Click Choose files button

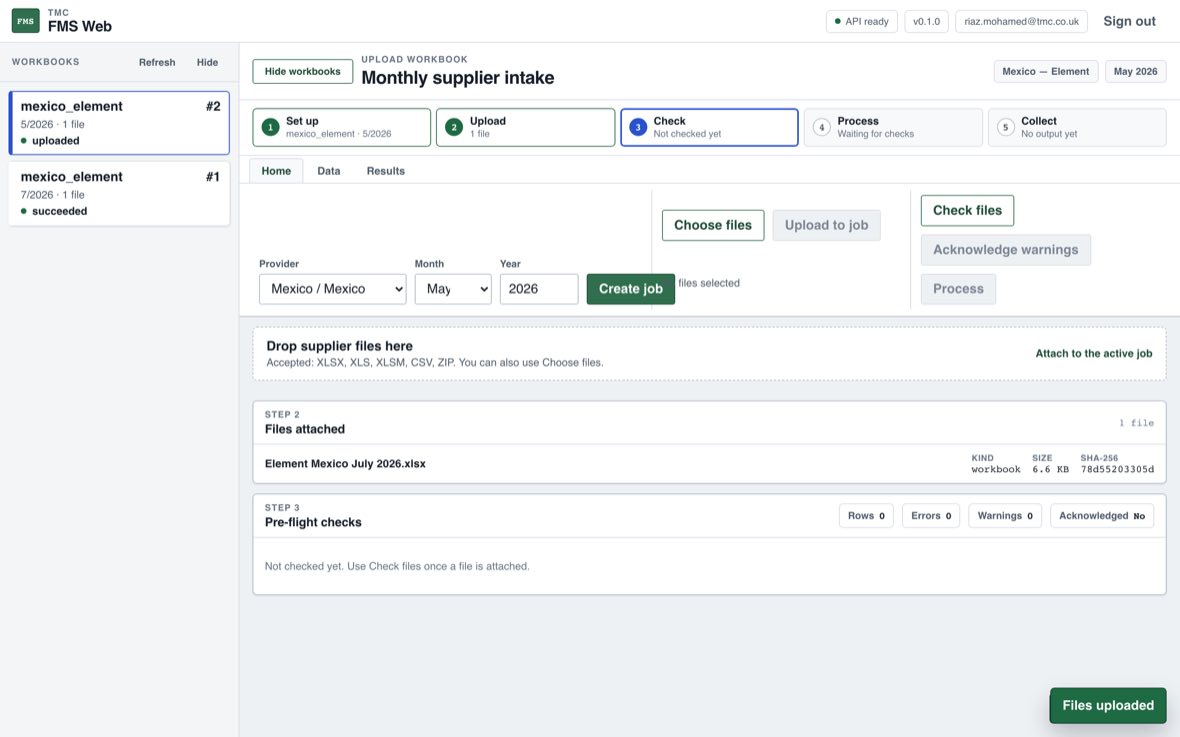coord(713,225)
